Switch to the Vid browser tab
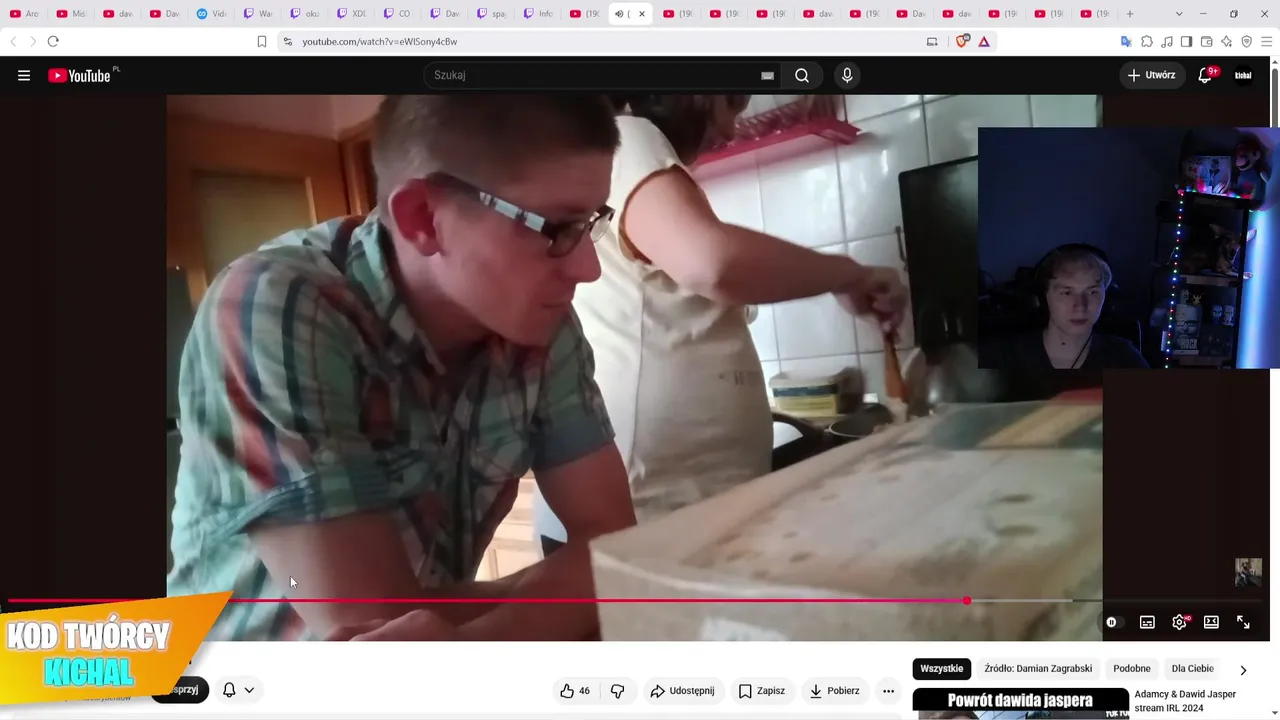This screenshot has height=720, width=1280. [x=211, y=14]
